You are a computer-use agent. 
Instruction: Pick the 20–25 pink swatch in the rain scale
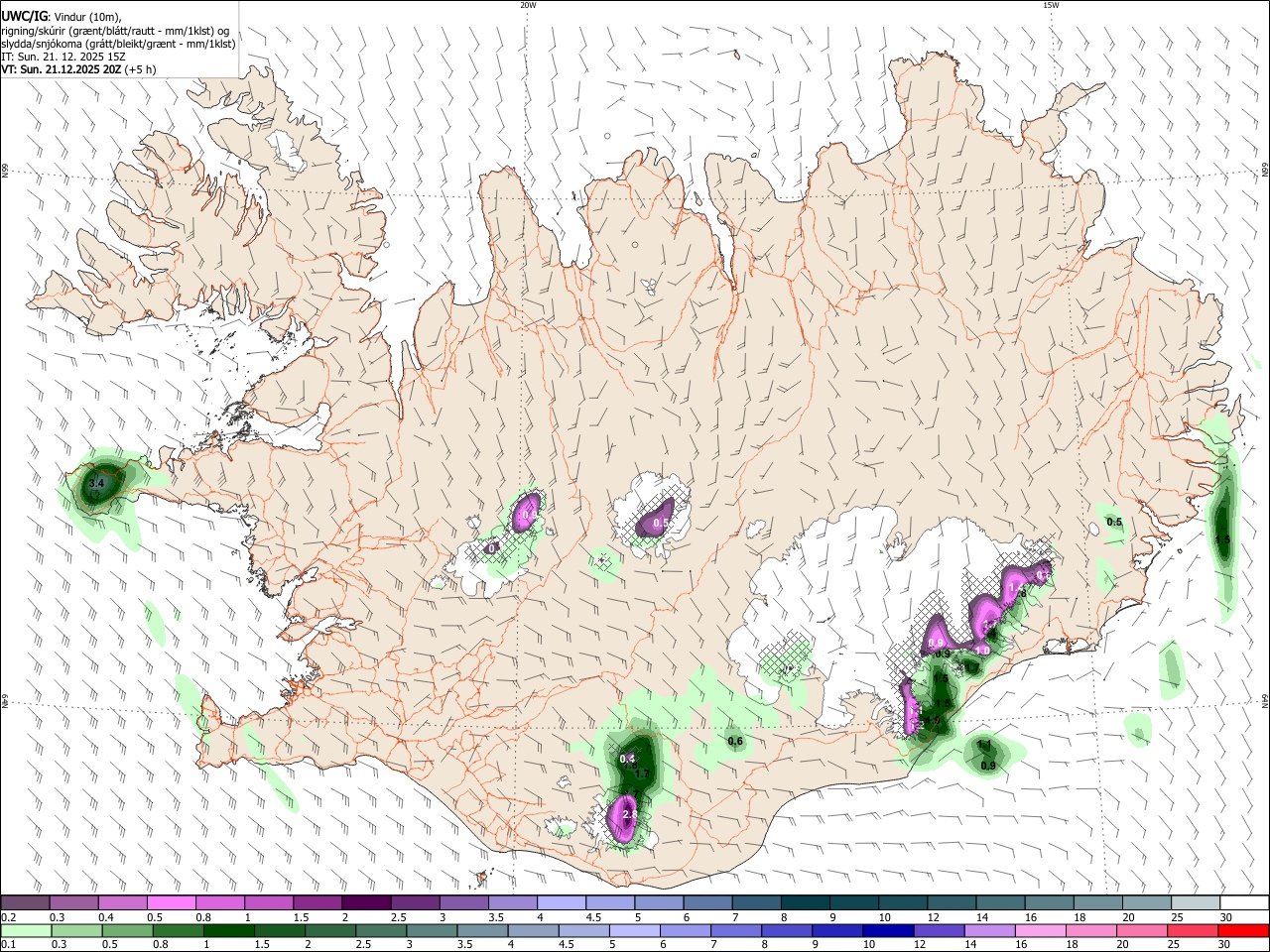[x=1144, y=930]
